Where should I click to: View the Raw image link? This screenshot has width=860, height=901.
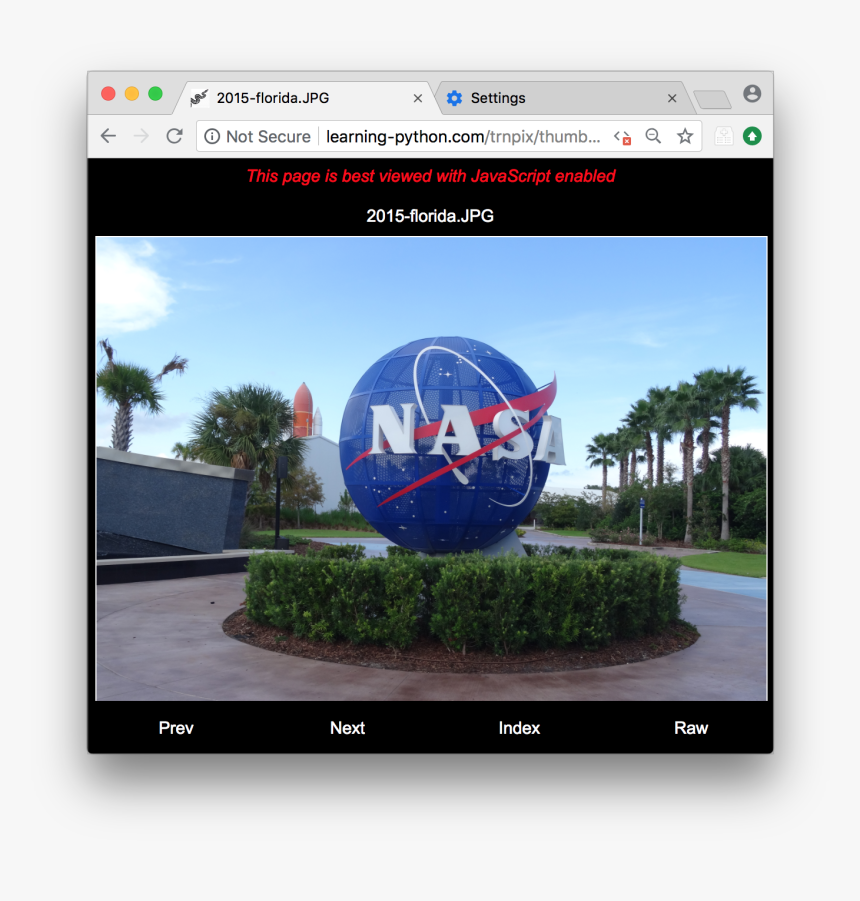[x=691, y=728]
